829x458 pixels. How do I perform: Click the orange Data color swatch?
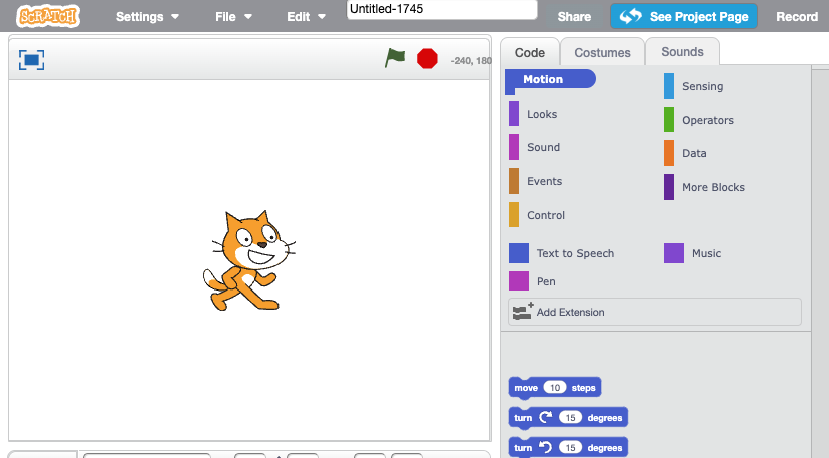(x=669, y=153)
